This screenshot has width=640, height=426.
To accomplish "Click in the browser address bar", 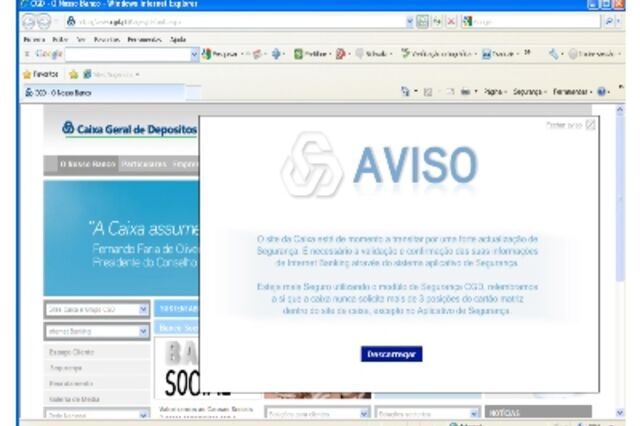I will 237,22.
